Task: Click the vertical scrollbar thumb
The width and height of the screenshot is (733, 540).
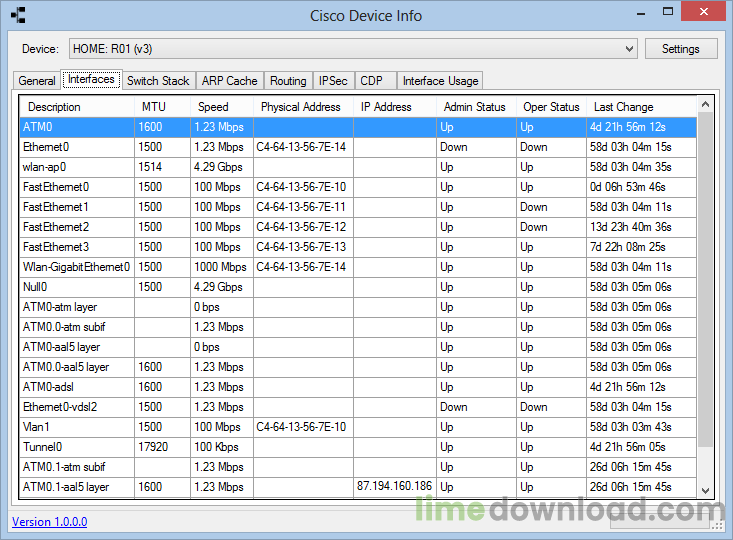Action: tap(705, 279)
